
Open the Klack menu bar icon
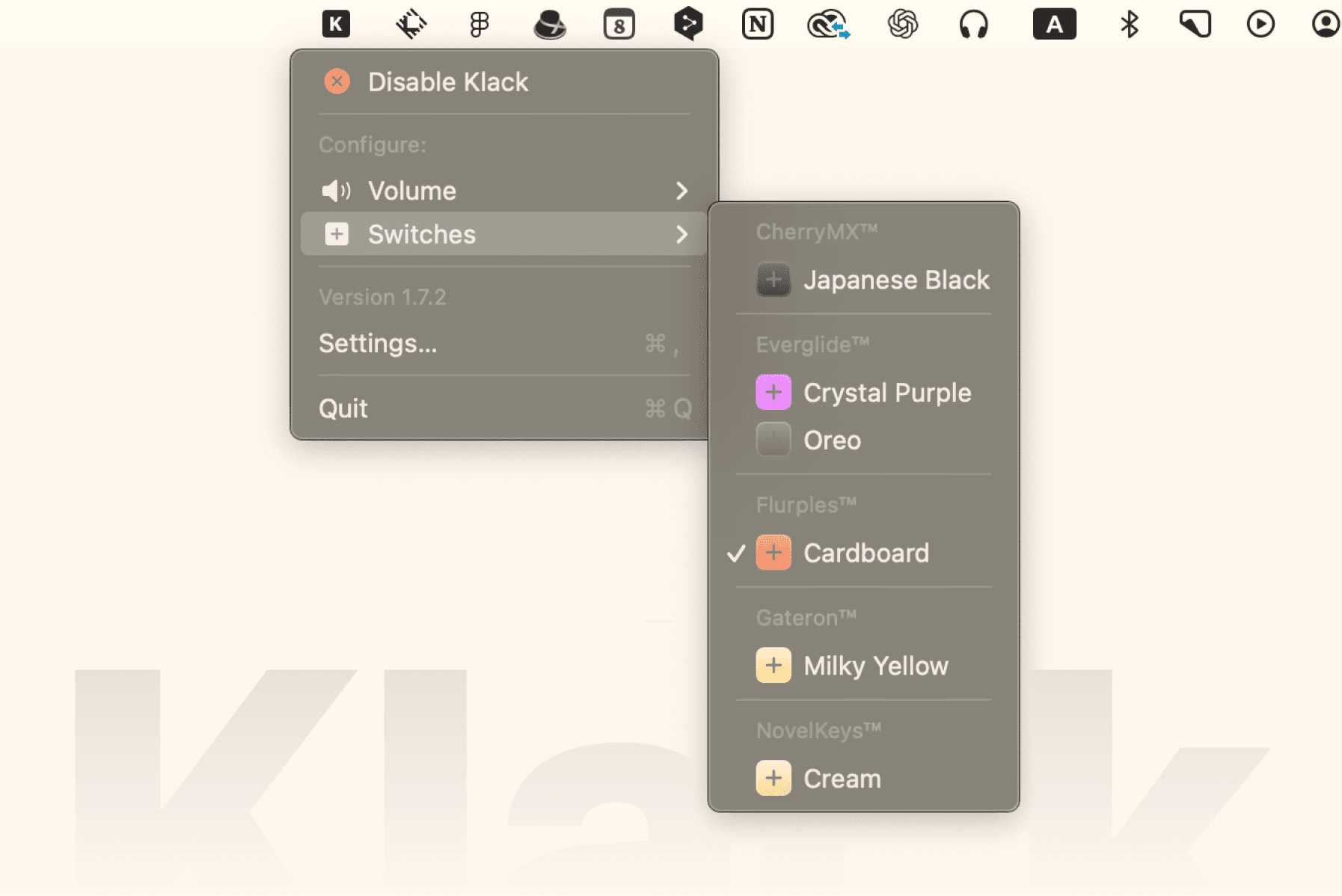point(336,24)
